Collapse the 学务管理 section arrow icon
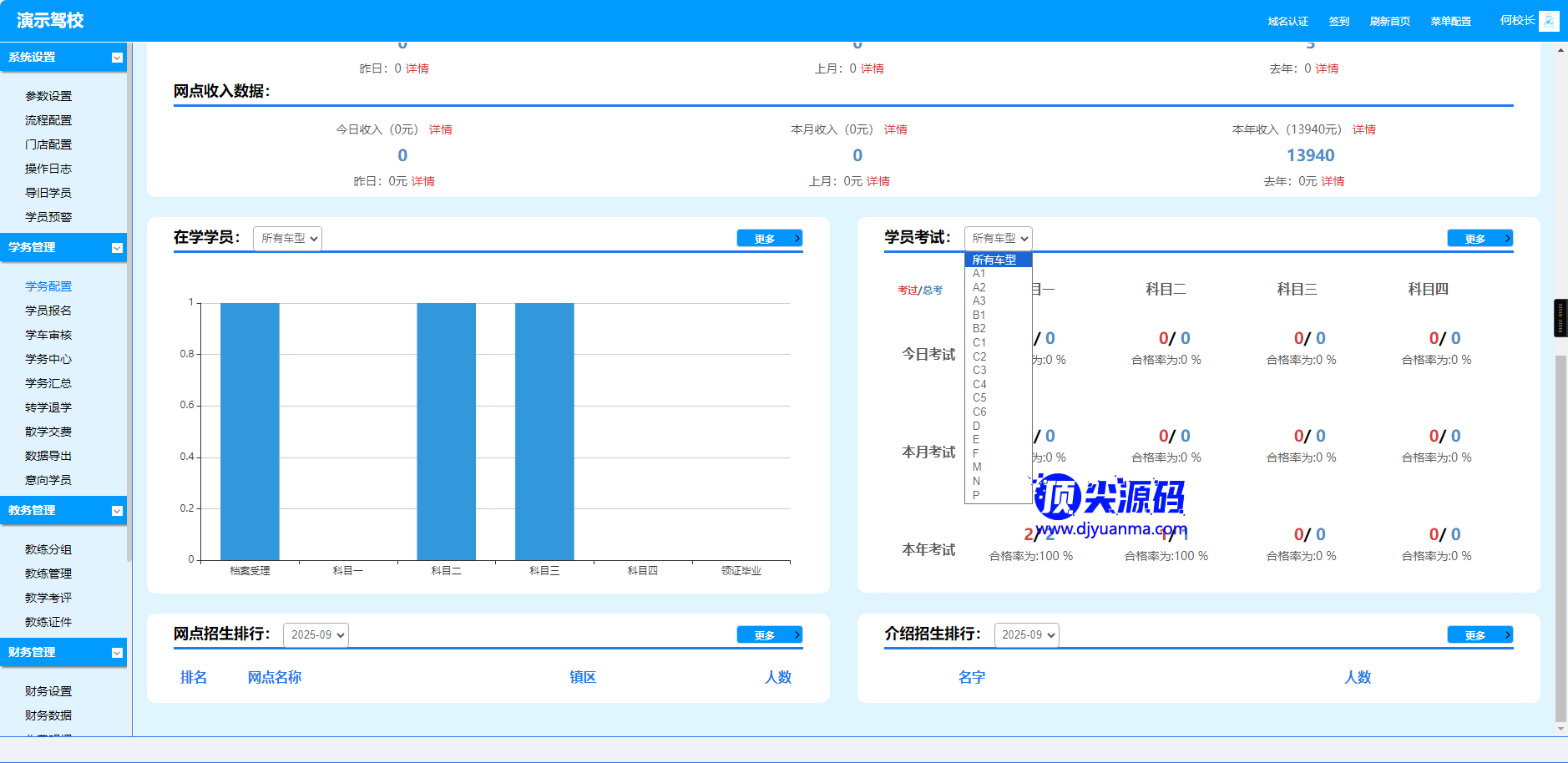This screenshot has width=1568, height=763. [117, 248]
